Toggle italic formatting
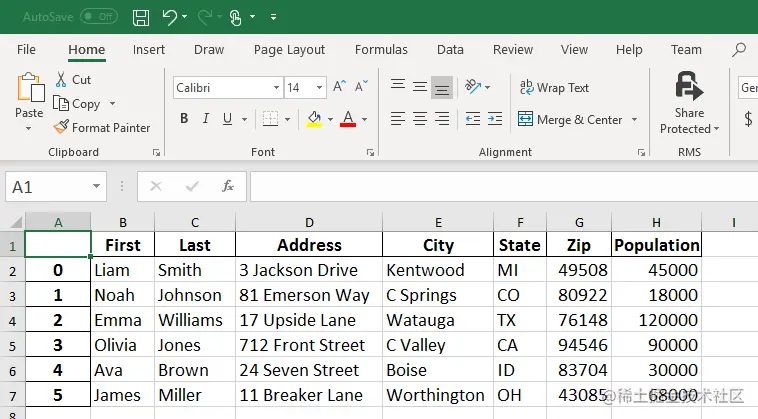Screen dimensions: 758x419 tap(205, 118)
